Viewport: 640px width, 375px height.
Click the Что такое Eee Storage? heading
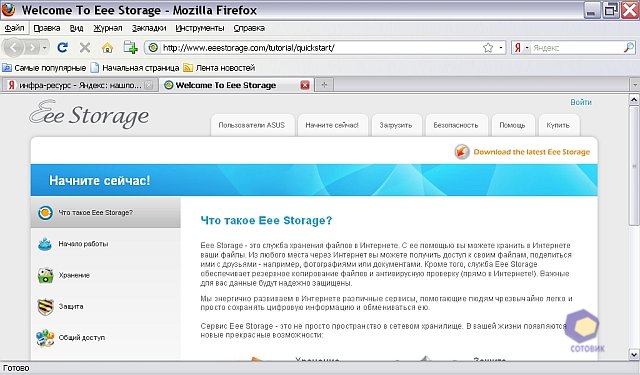pyautogui.click(x=266, y=221)
